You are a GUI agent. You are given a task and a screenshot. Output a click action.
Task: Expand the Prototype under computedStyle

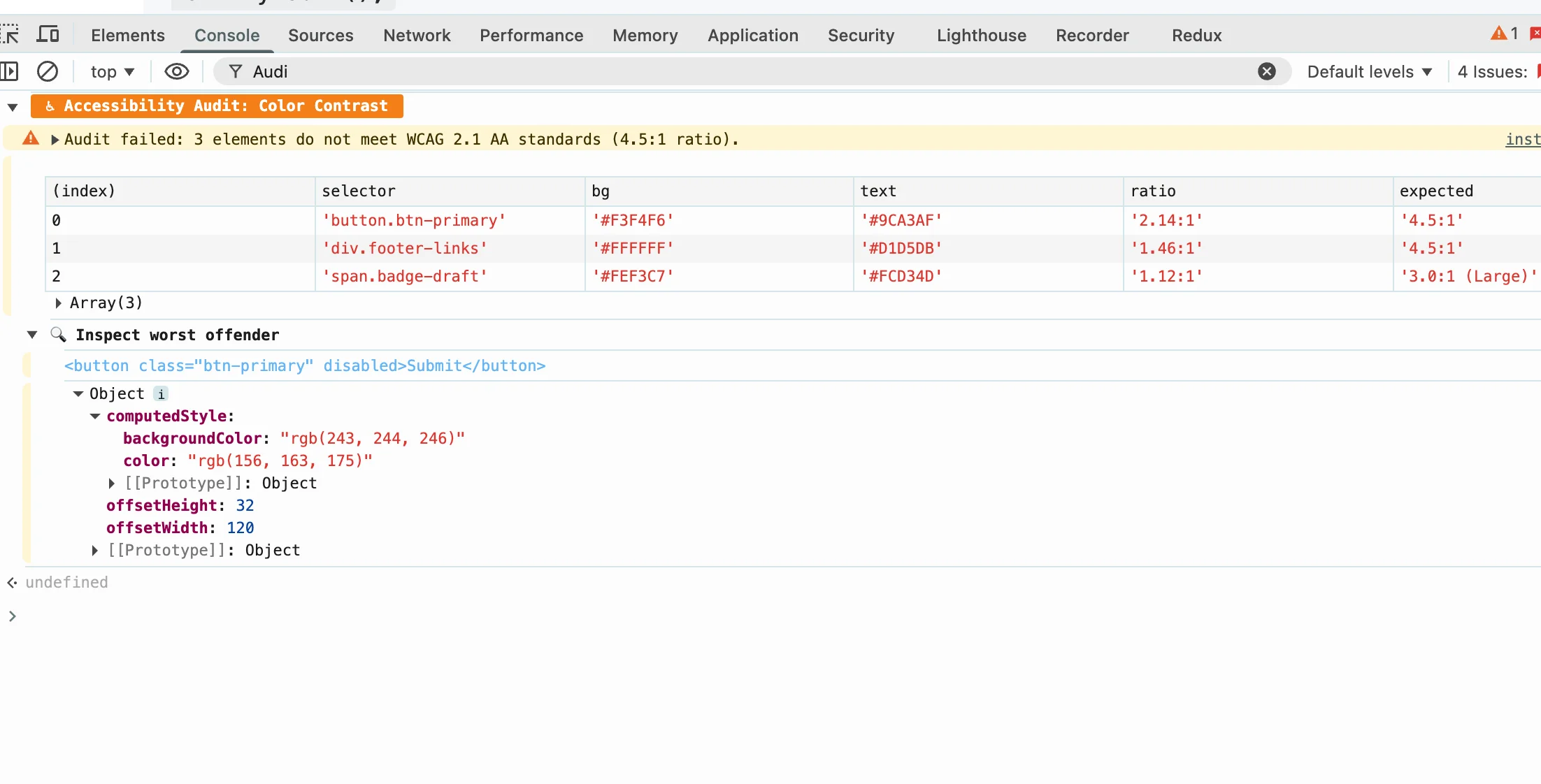112,484
